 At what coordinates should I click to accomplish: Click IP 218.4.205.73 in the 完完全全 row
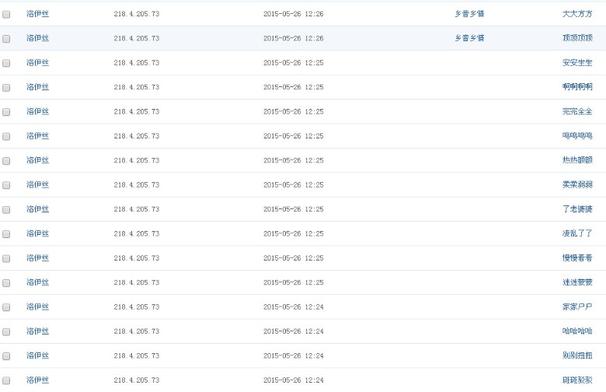tap(136, 112)
